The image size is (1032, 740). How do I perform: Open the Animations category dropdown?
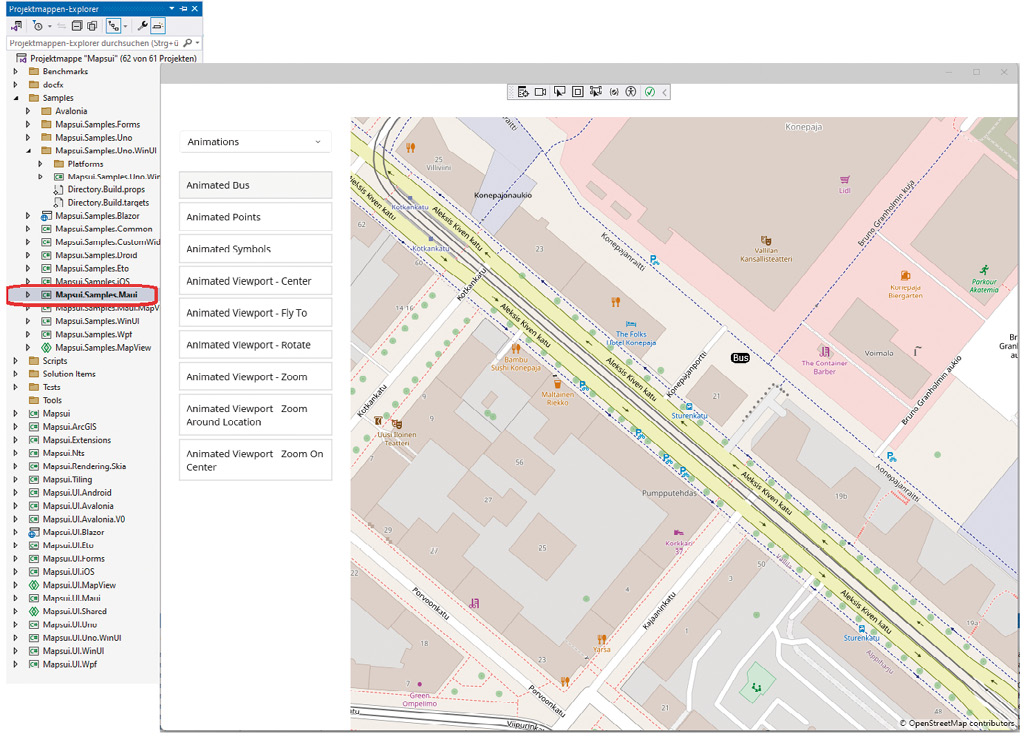click(x=255, y=142)
